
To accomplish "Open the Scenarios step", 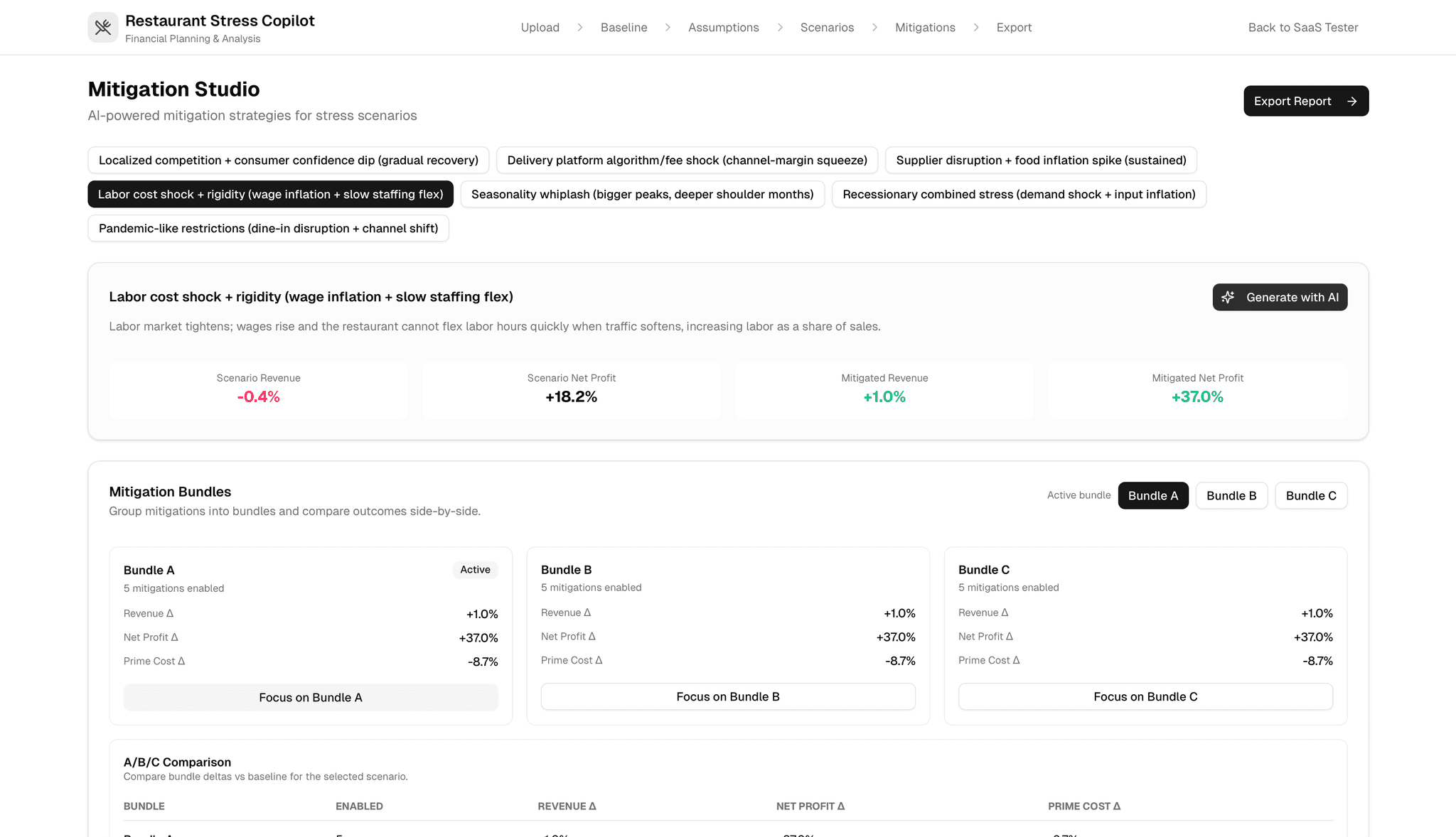I will (x=827, y=28).
